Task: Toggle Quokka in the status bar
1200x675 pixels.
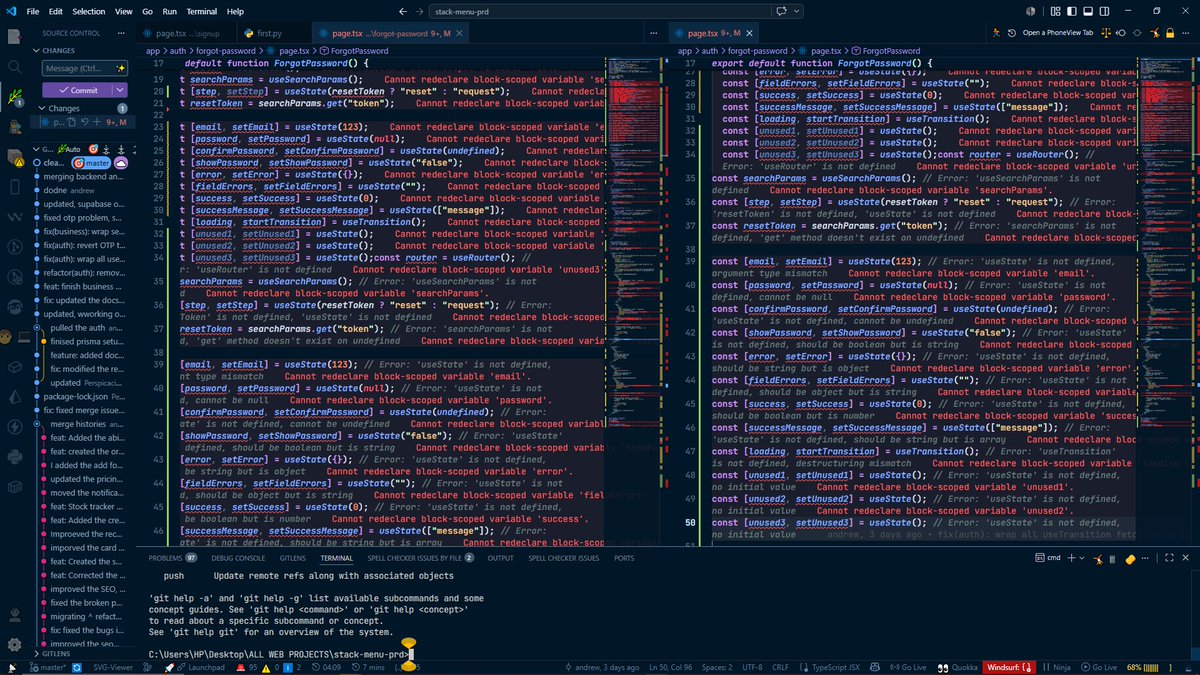Action: (957, 668)
